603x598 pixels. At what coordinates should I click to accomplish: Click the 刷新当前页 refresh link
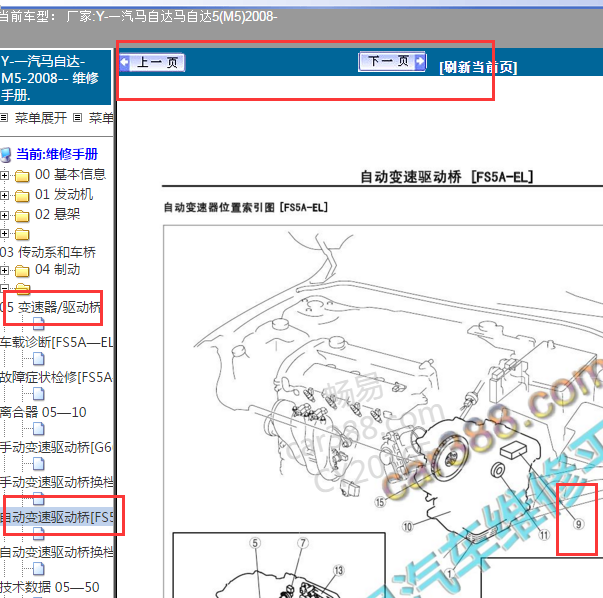point(478,67)
